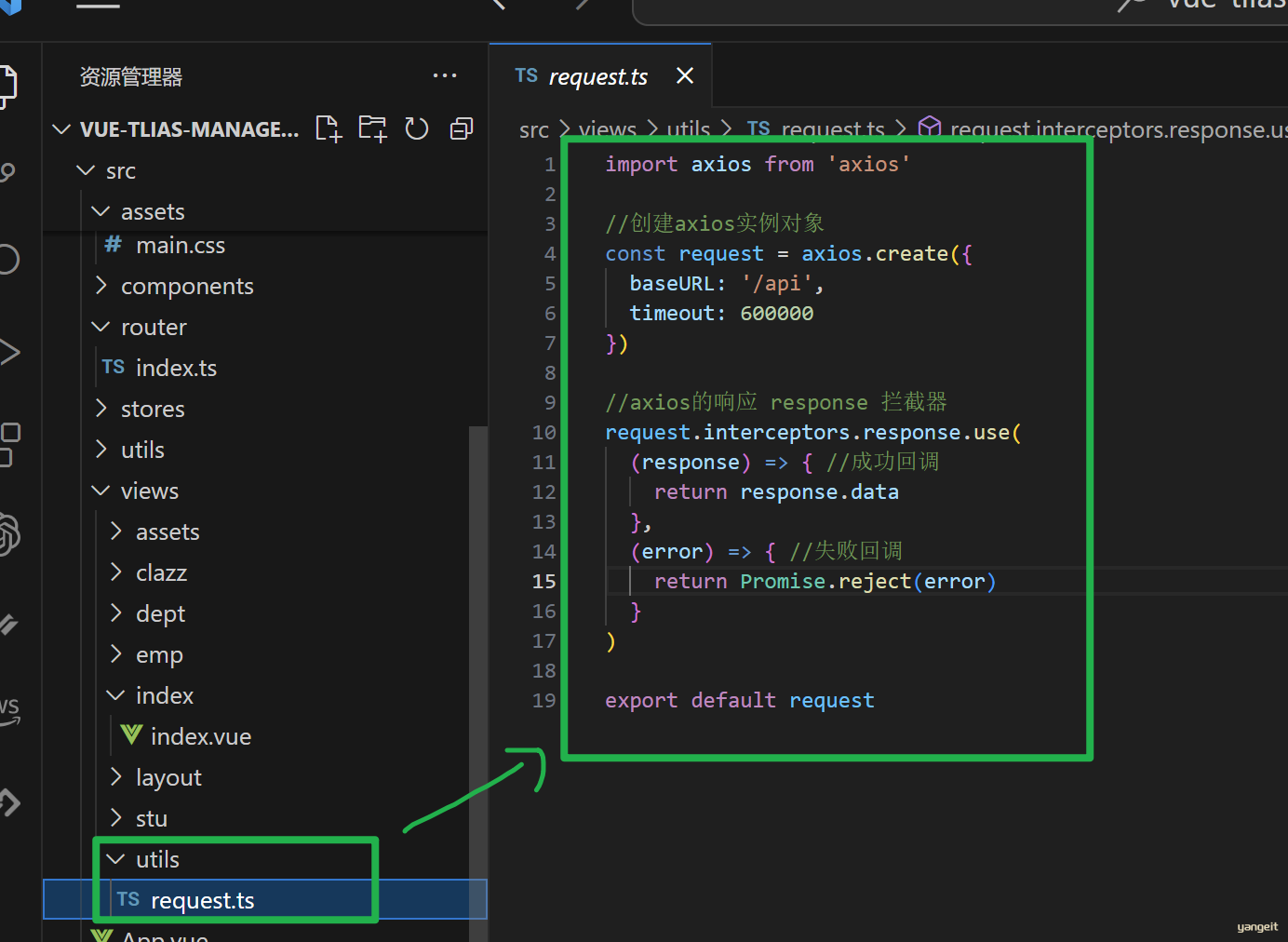Click 'return response.data' on line 12
Viewport: 1288px width, 942px height.
pyautogui.click(x=776, y=491)
